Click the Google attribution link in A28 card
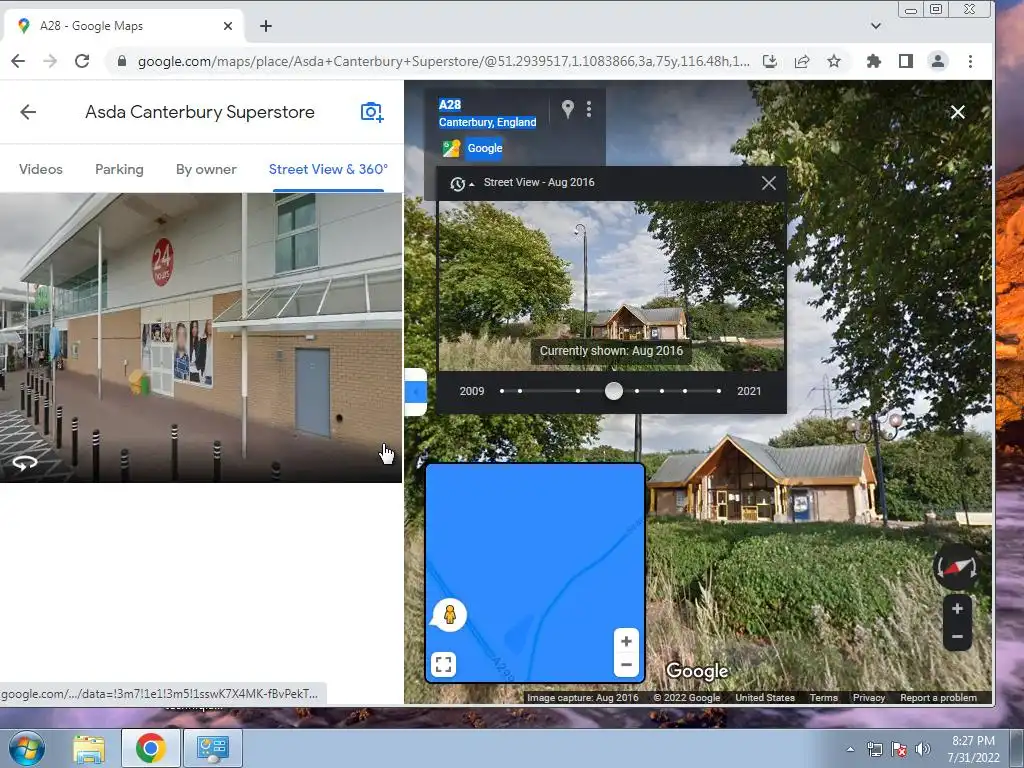Viewport: 1024px width, 768px height. coord(485,148)
